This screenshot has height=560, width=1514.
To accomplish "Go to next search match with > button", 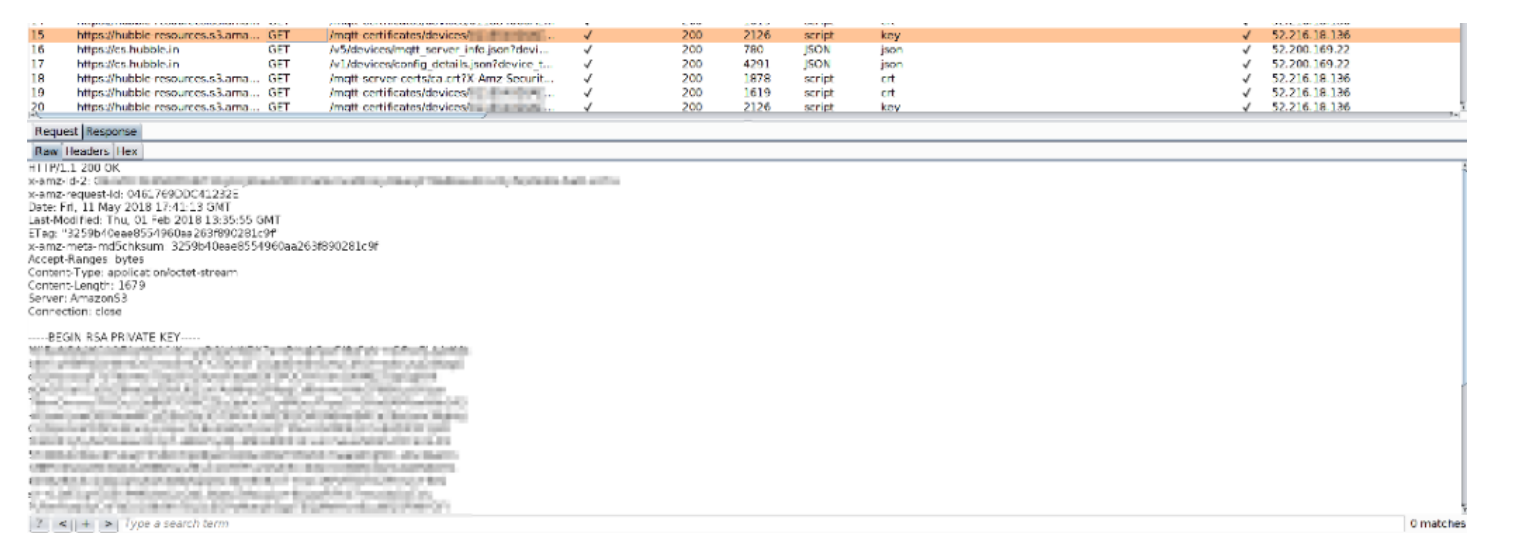I will tap(109, 524).
